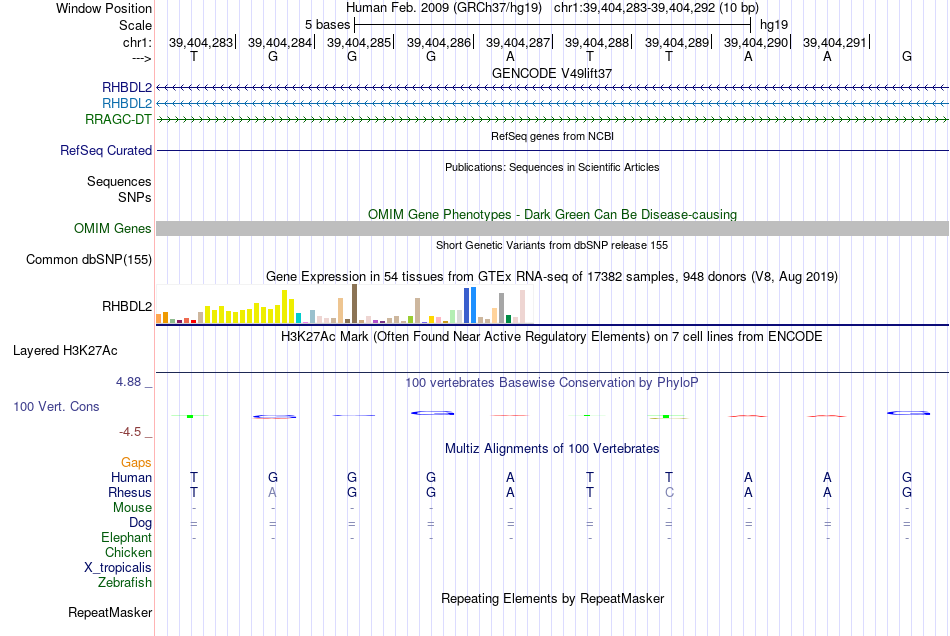Click the dark blue RHBDL2 gene label
Image resolution: width=950 pixels, height=636 pixels.
(127, 88)
